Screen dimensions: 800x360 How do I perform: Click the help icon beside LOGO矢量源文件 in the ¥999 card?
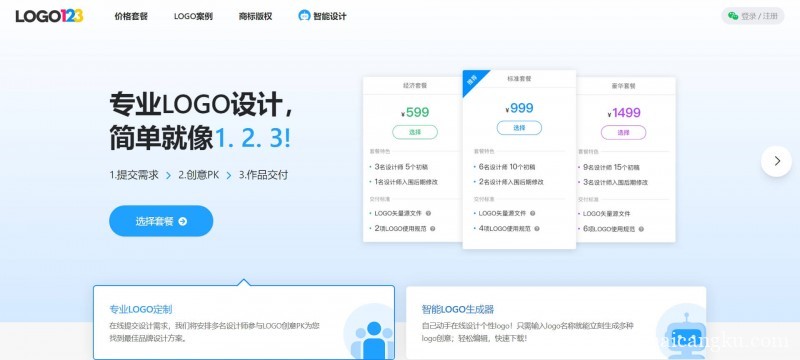pyautogui.click(x=532, y=213)
